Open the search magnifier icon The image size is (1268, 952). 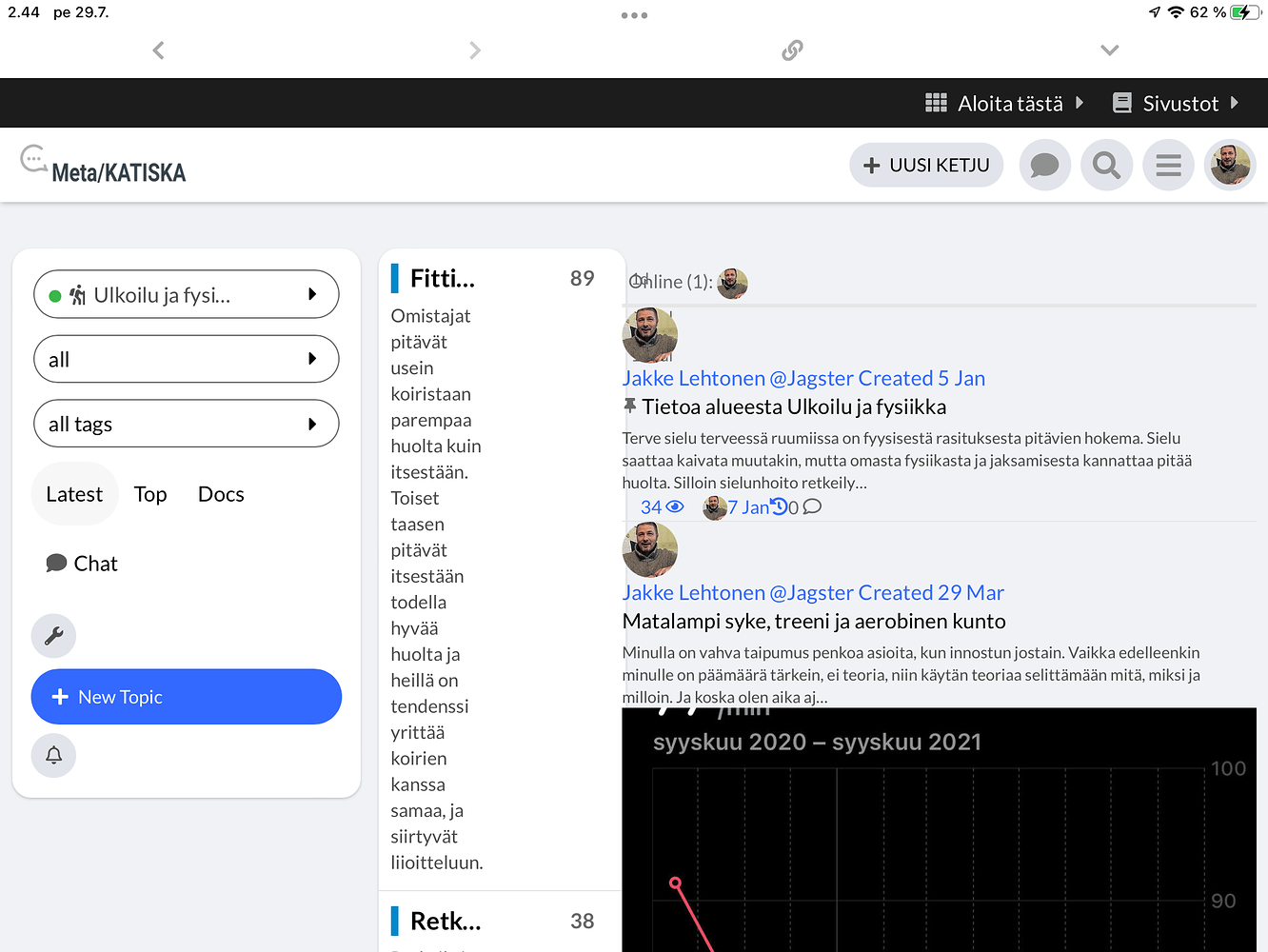click(1106, 166)
